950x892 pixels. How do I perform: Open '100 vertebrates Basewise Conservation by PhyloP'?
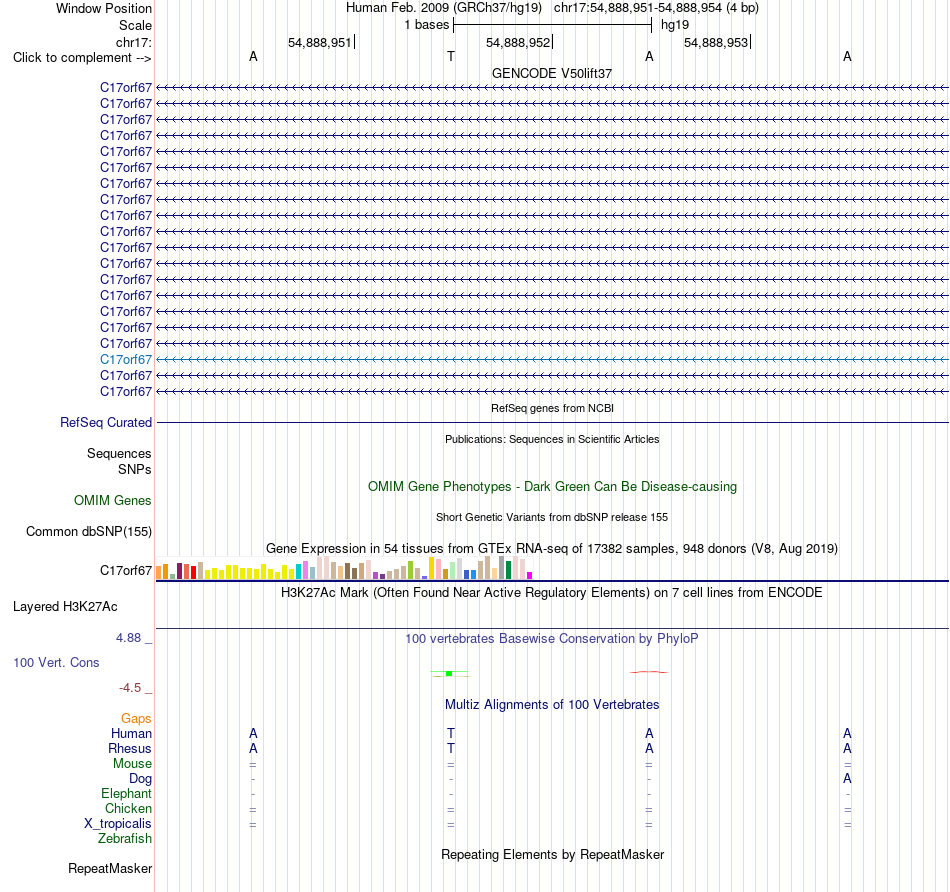[x=552, y=639]
